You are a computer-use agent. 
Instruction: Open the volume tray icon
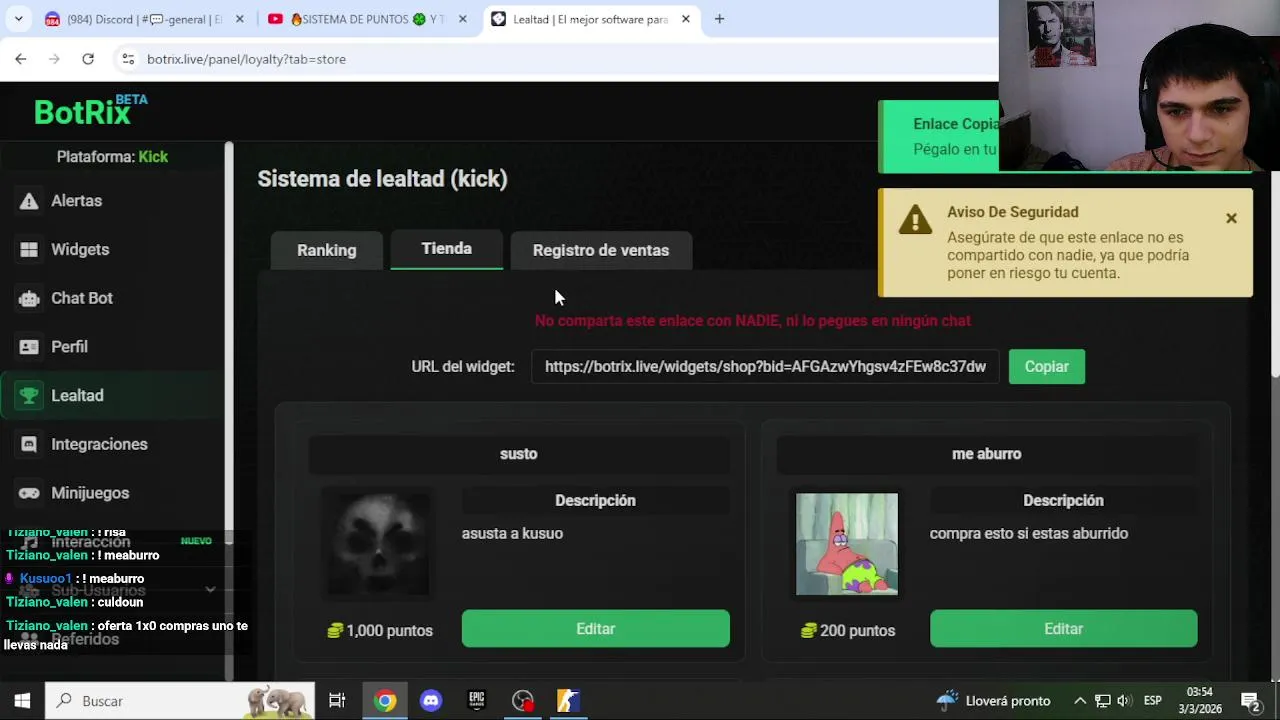tap(1124, 701)
